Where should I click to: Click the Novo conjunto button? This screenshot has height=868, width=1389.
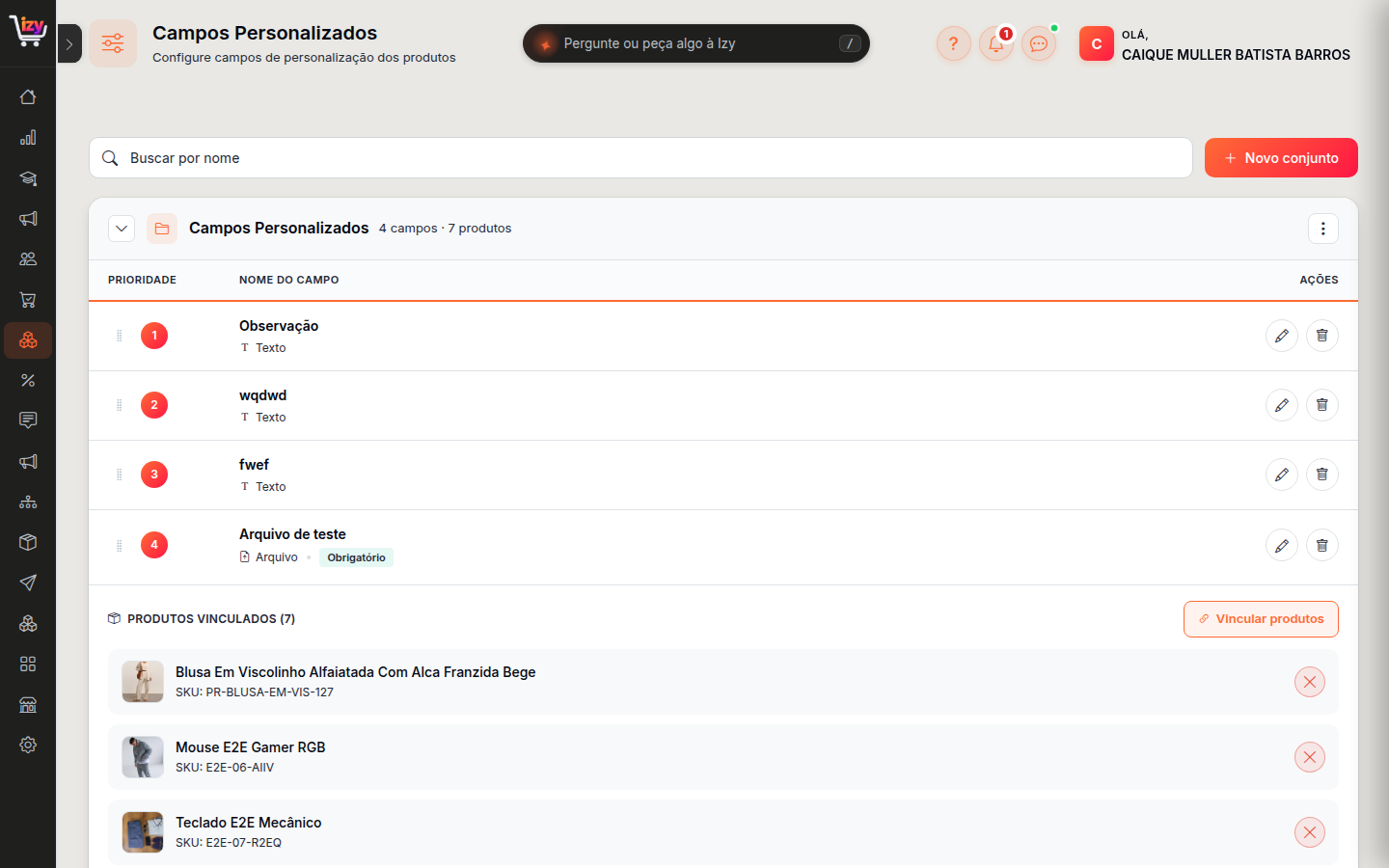coord(1281,158)
